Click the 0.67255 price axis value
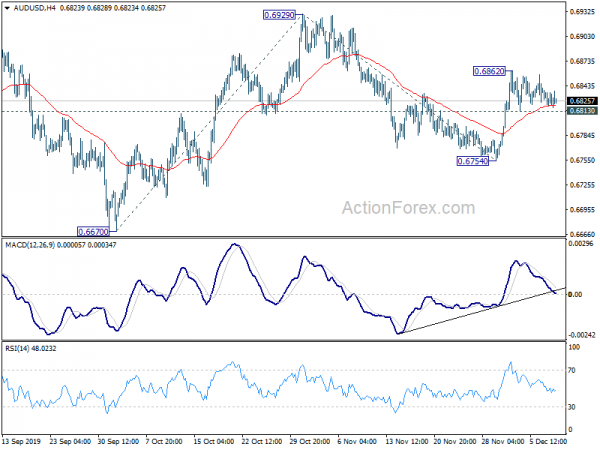The width and height of the screenshot is (600, 450). [x=582, y=185]
